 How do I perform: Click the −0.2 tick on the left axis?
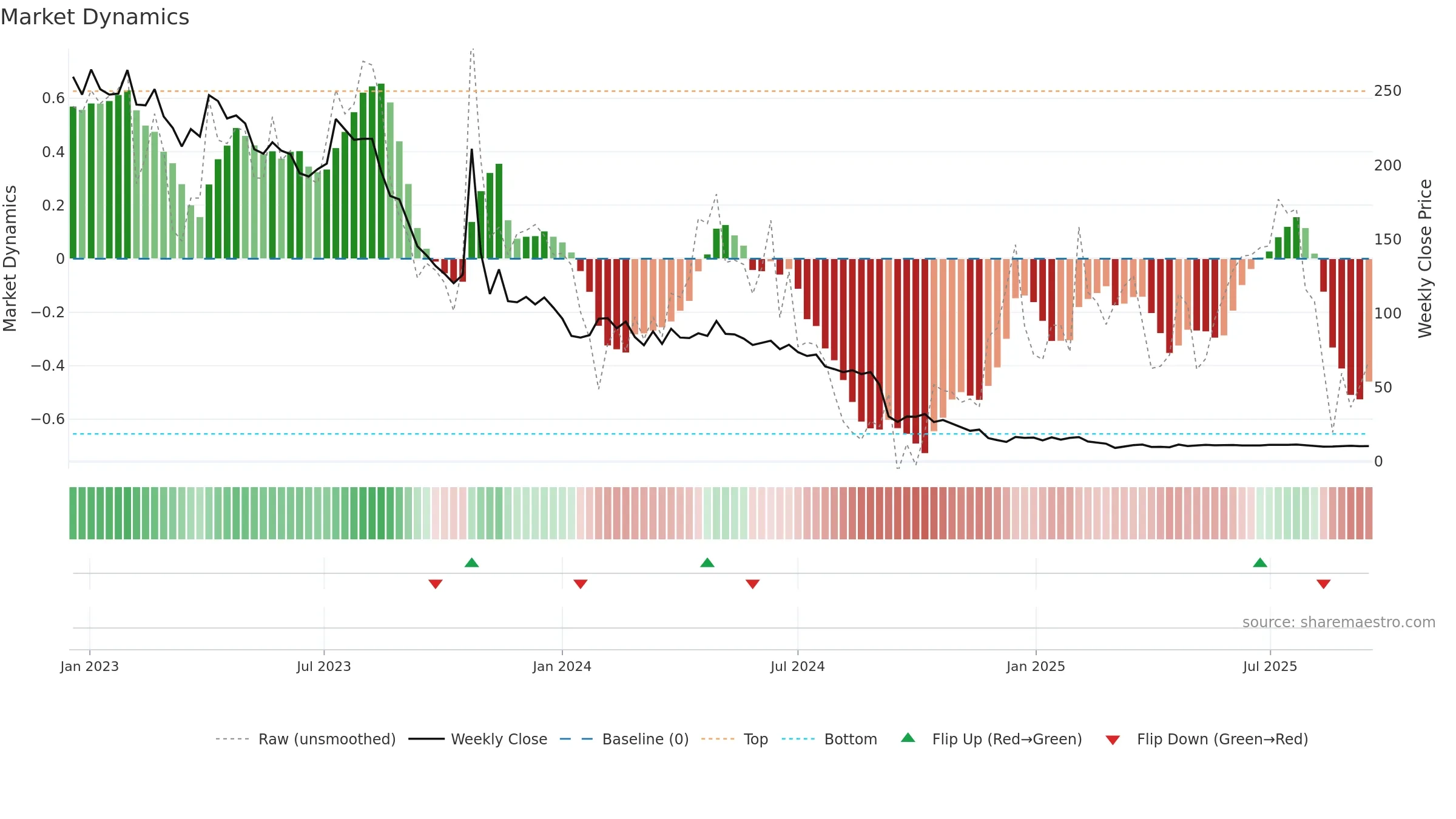tap(48, 312)
